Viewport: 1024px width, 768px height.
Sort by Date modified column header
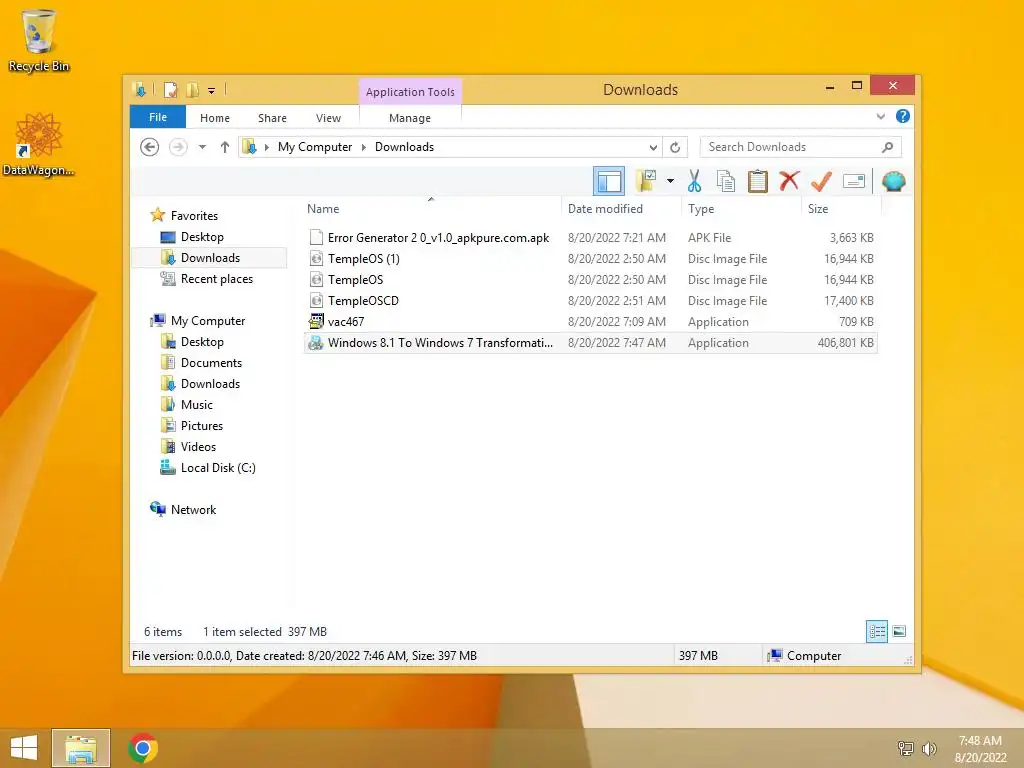coord(605,209)
